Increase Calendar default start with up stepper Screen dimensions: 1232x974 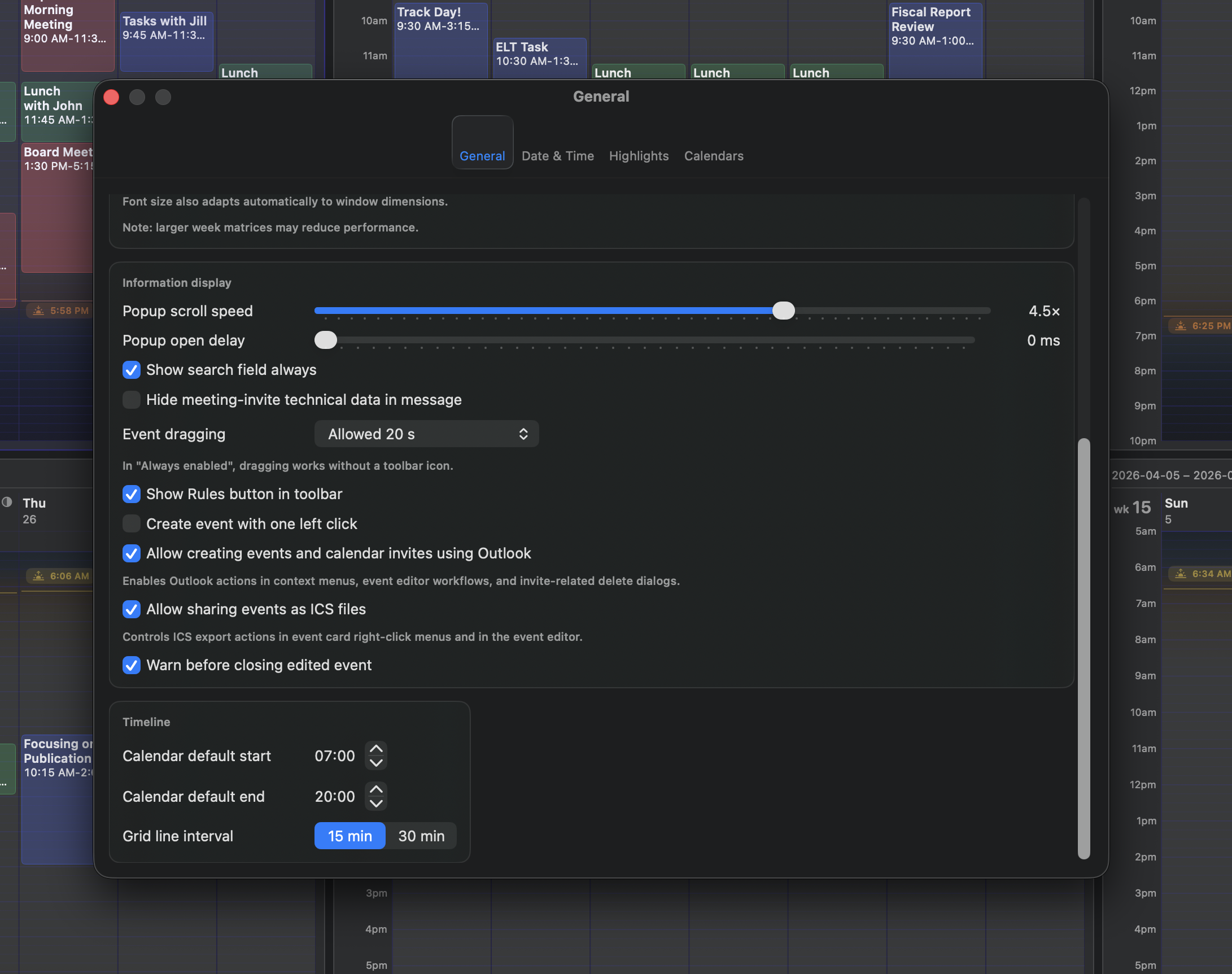pyautogui.click(x=375, y=748)
